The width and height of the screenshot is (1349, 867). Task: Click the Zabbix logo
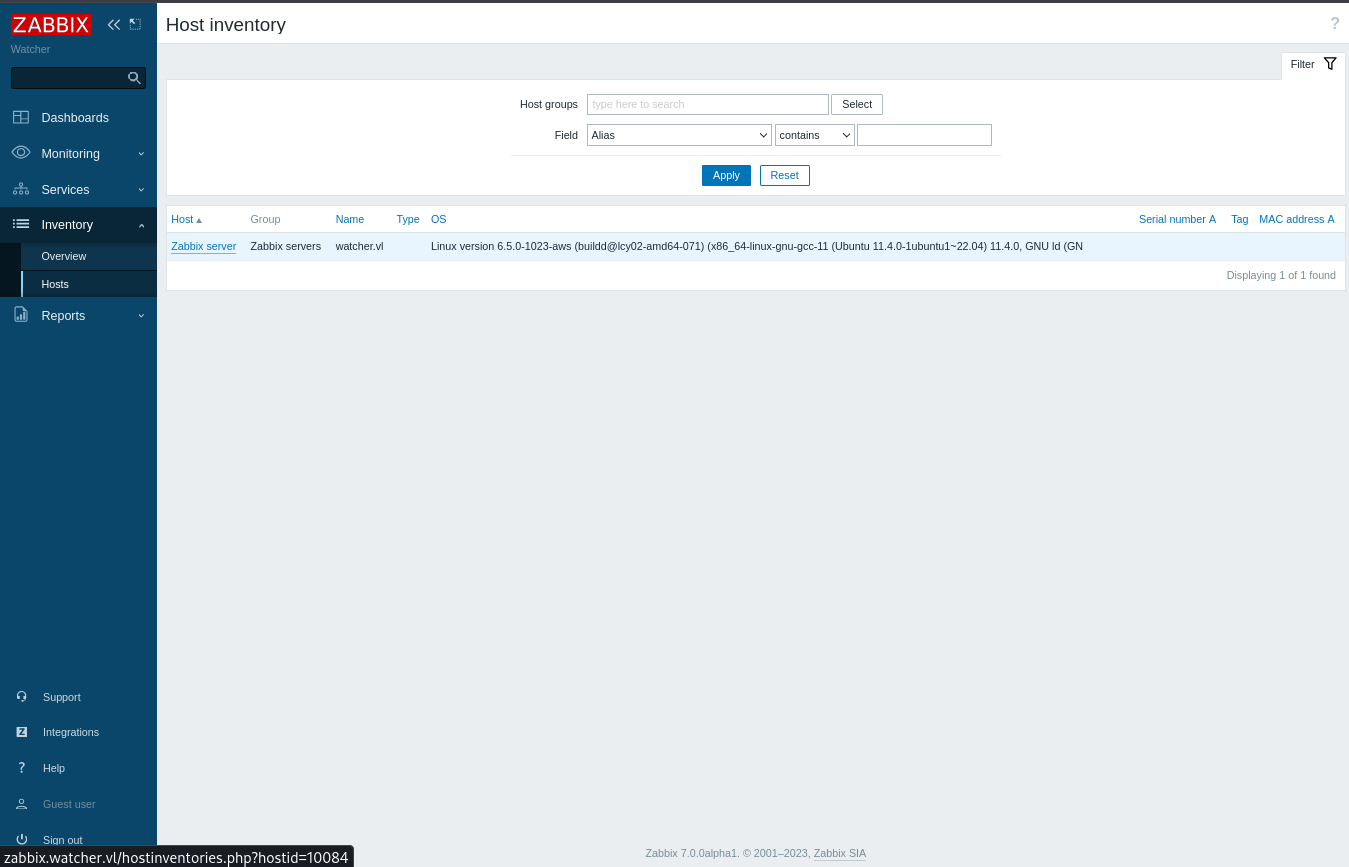pos(51,25)
